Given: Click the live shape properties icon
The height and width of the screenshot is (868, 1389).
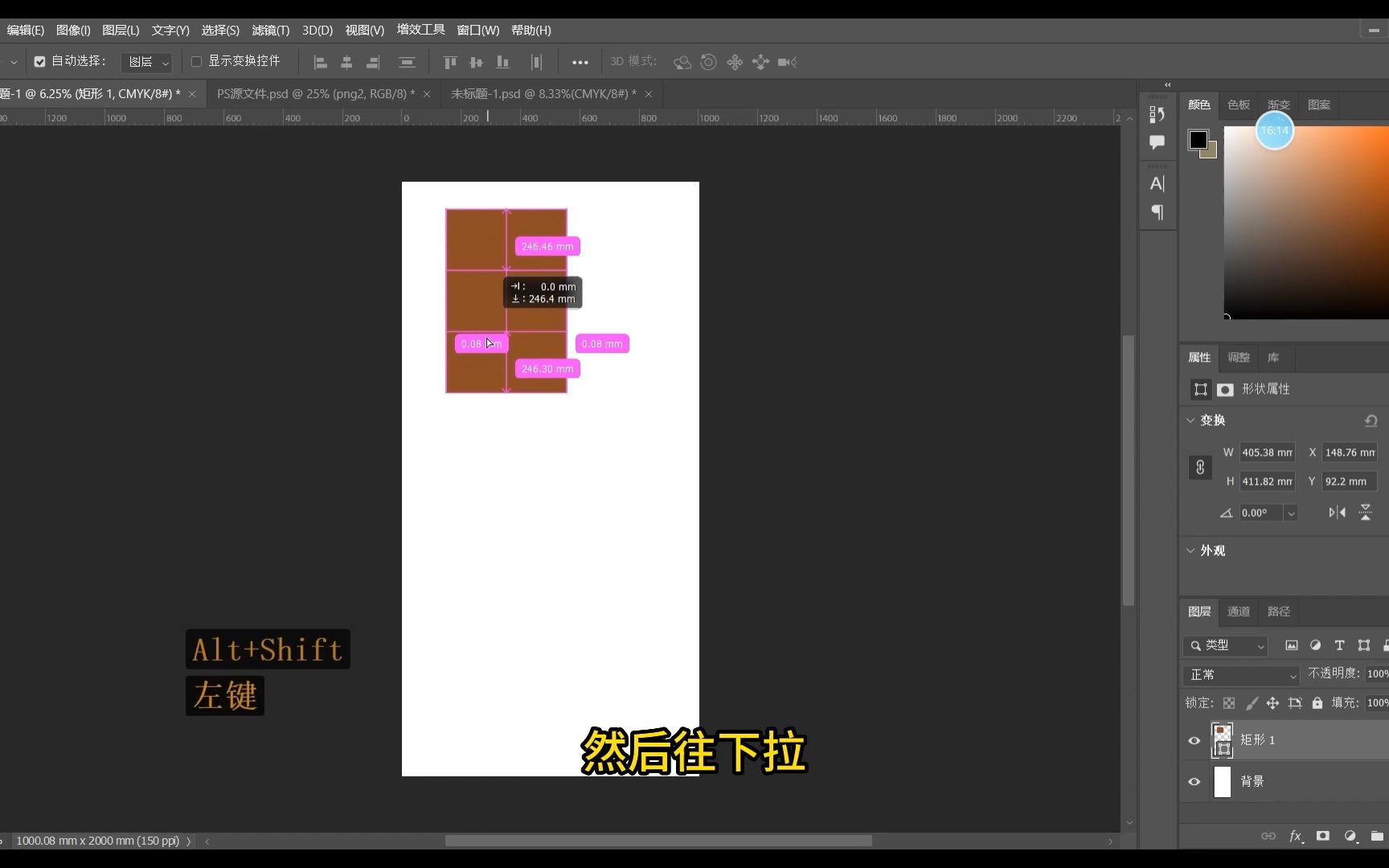Looking at the screenshot, I should point(1200,389).
